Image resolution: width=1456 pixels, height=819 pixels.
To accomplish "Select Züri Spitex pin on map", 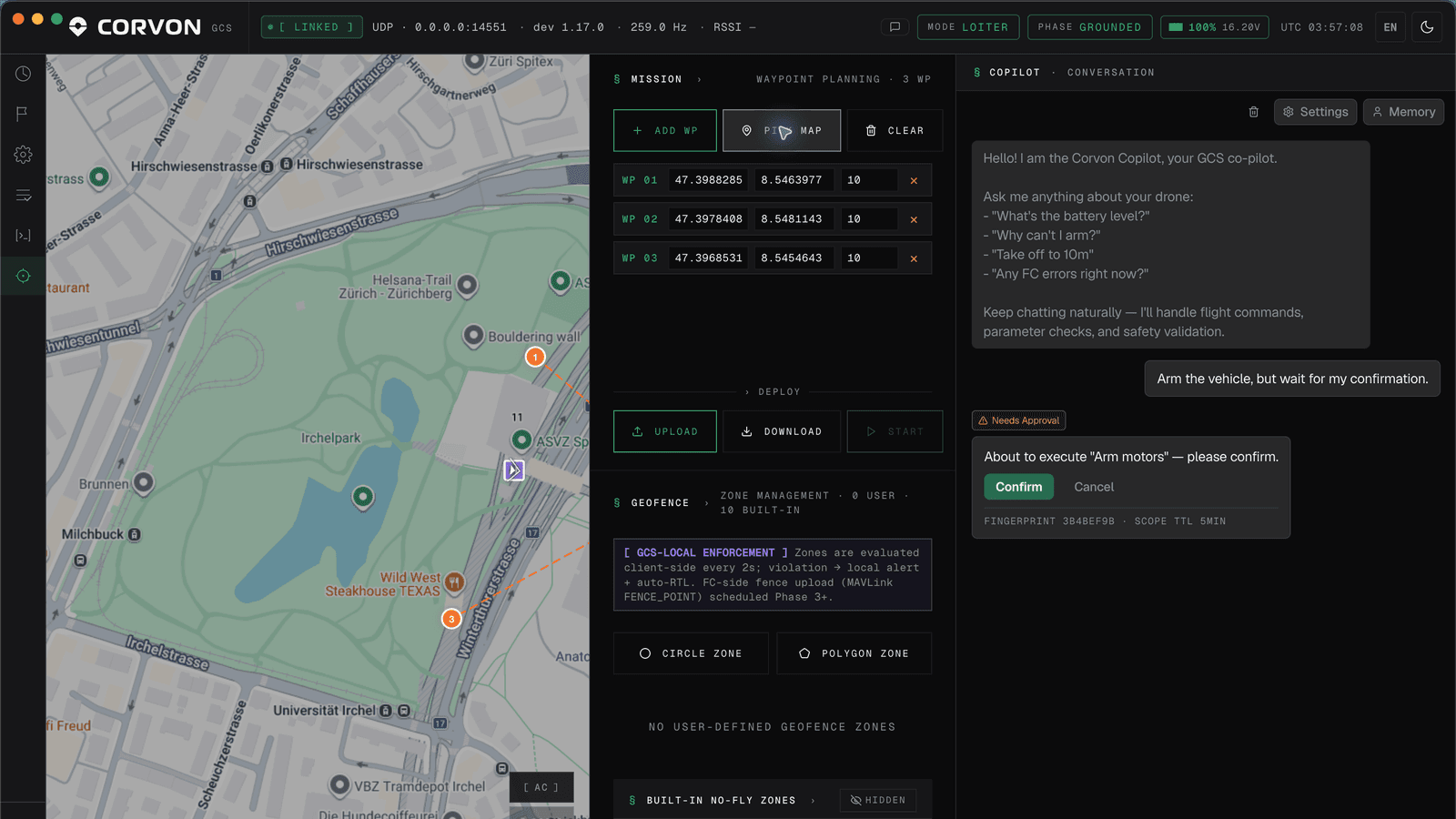I will pos(474,62).
